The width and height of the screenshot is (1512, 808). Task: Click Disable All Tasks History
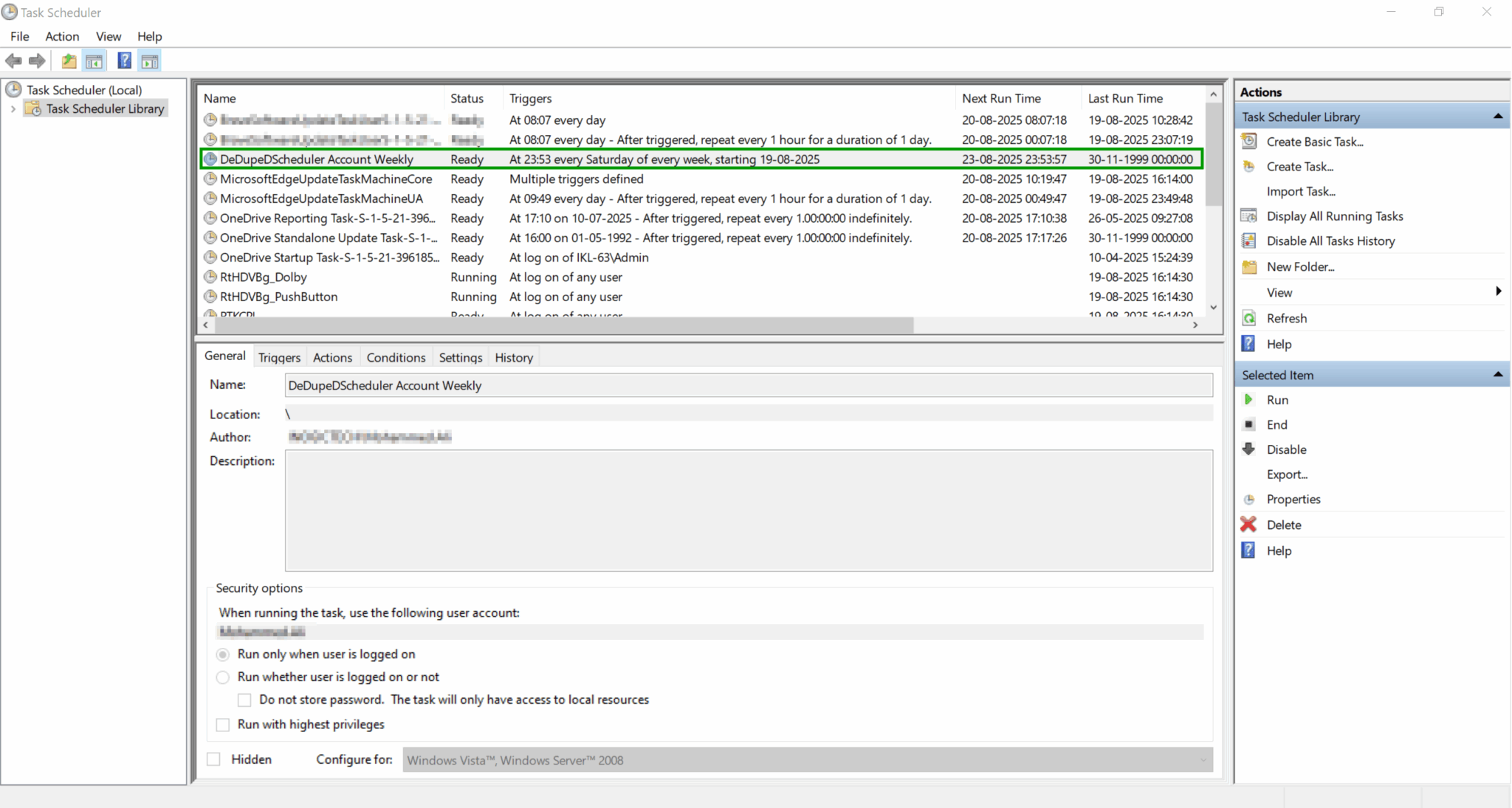coord(1331,241)
